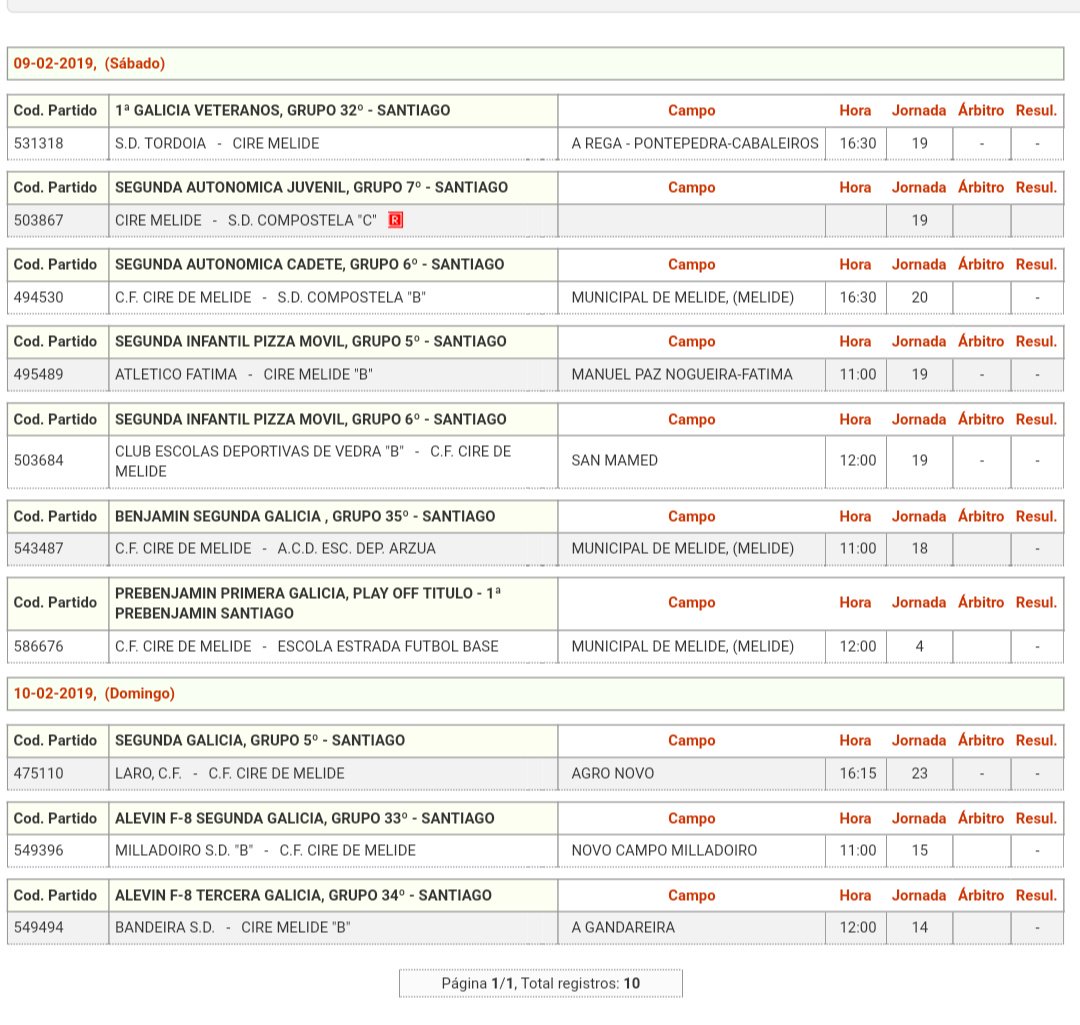Select the 10-02-2019 (Domingo) date header
This screenshot has height=1025, width=1080.
click(535, 694)
